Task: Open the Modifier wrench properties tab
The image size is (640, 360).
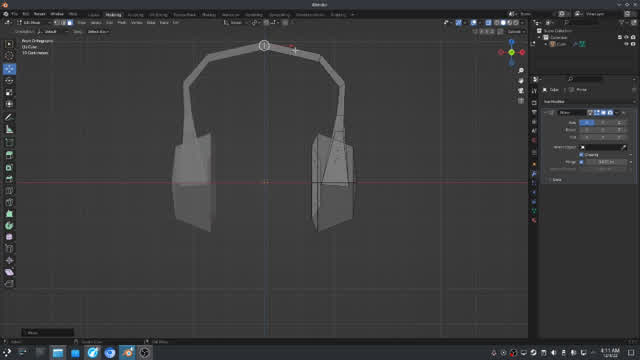Action: [534, 174]
